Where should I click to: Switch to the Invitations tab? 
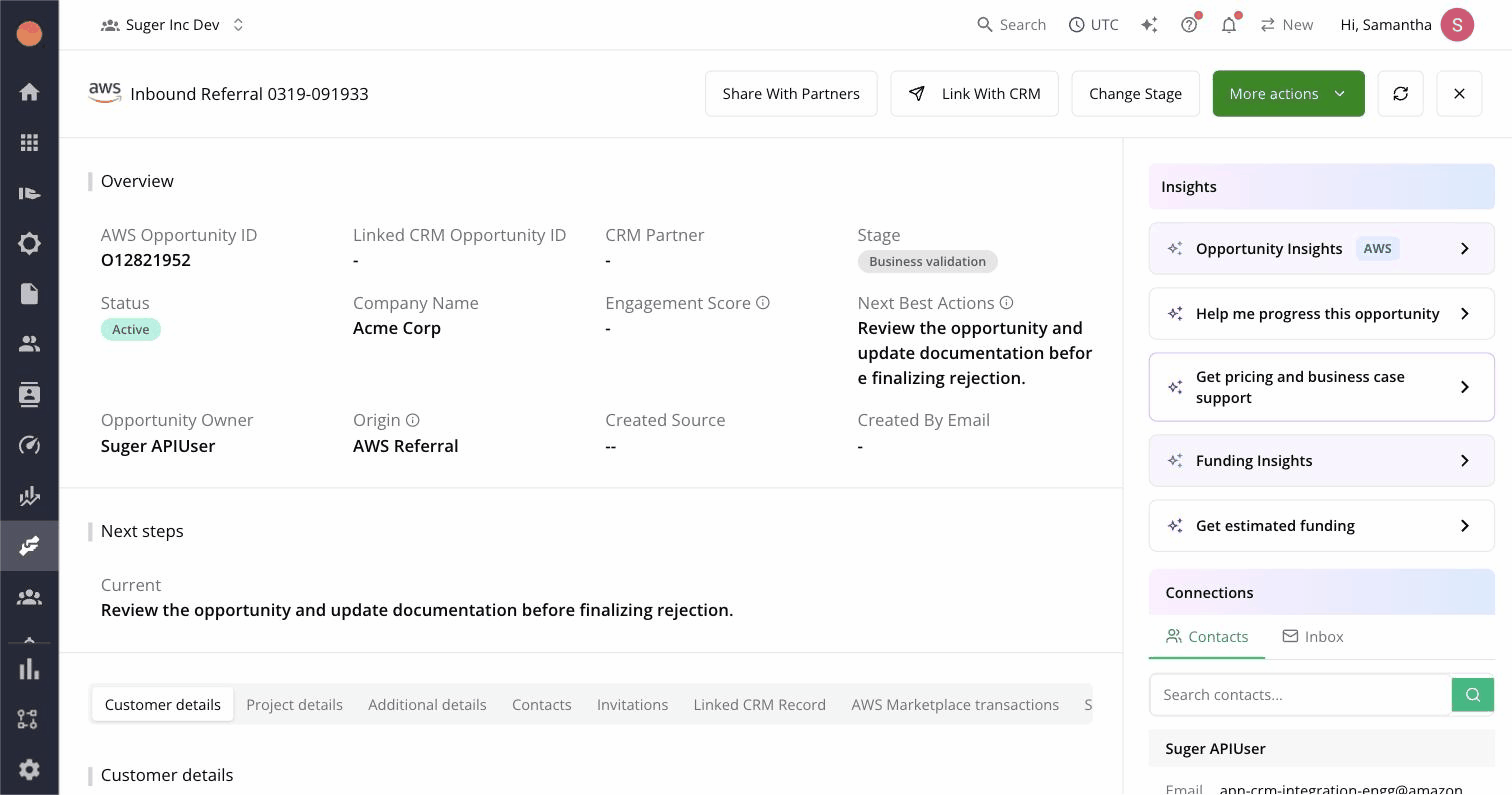coord(632,704)
